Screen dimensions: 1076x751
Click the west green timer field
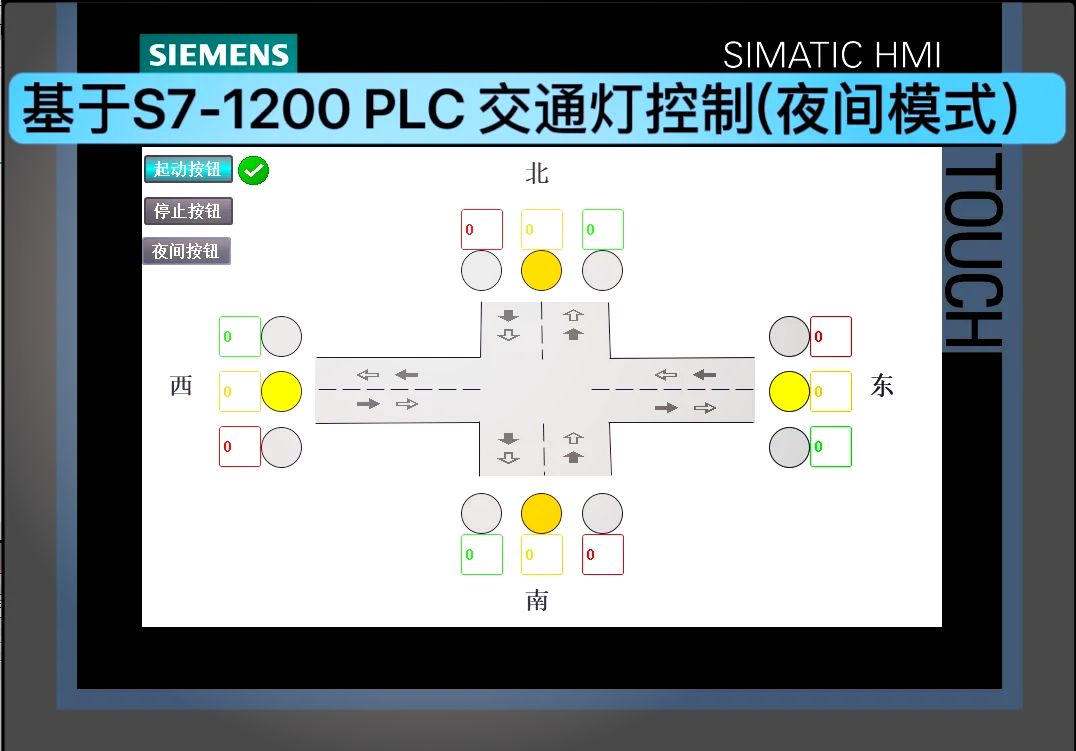pos(239,336)
